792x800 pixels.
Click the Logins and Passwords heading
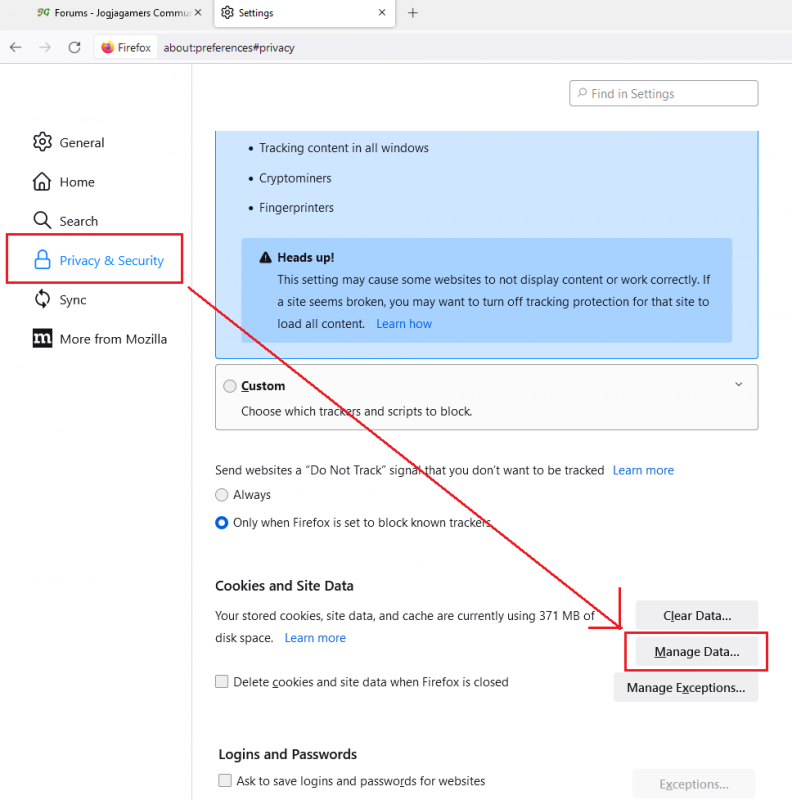pyautogui.click(x=288, y=754)
